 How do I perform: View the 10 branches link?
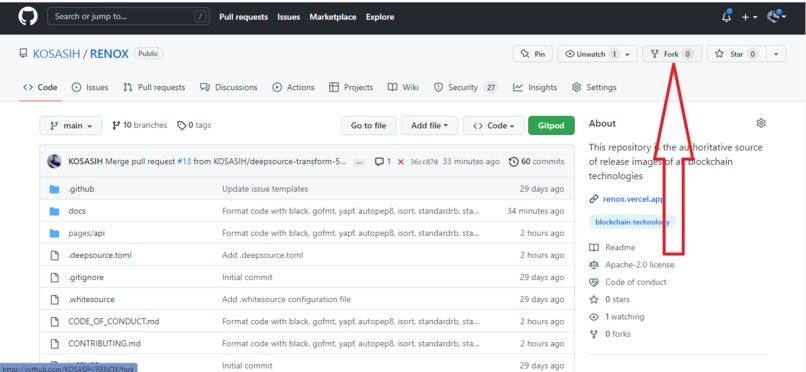click(x=139, y=125)
